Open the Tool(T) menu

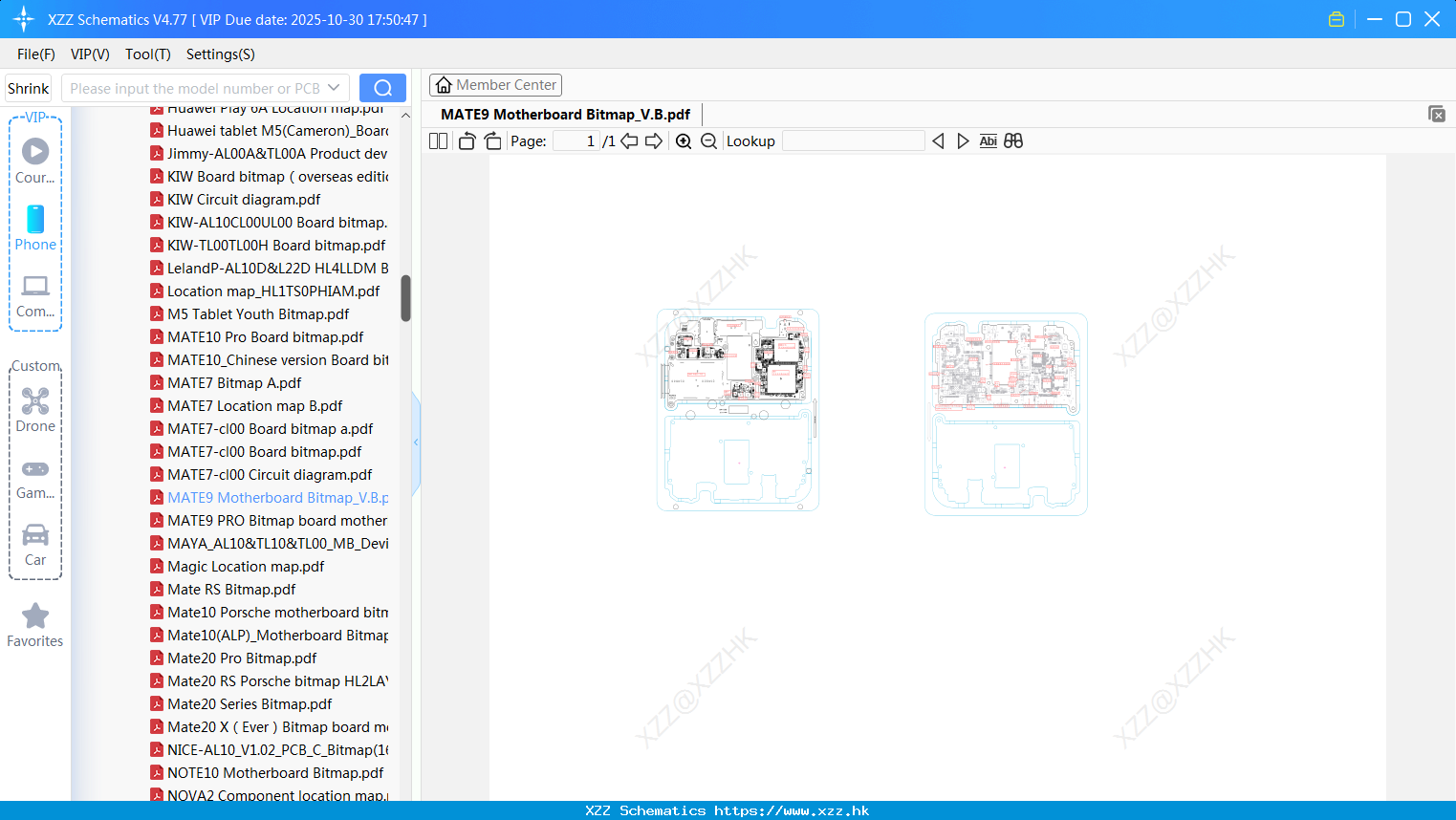click(x=148, y=54)
